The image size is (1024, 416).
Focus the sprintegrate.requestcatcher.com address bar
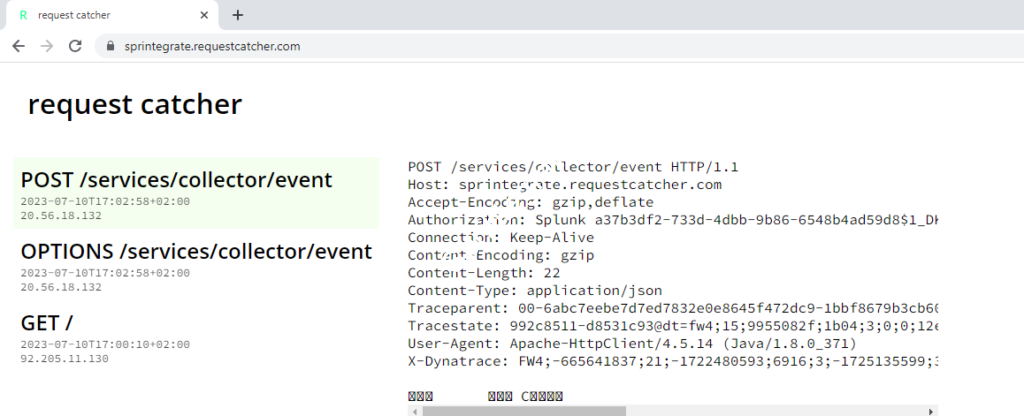(x=400, y=46)
